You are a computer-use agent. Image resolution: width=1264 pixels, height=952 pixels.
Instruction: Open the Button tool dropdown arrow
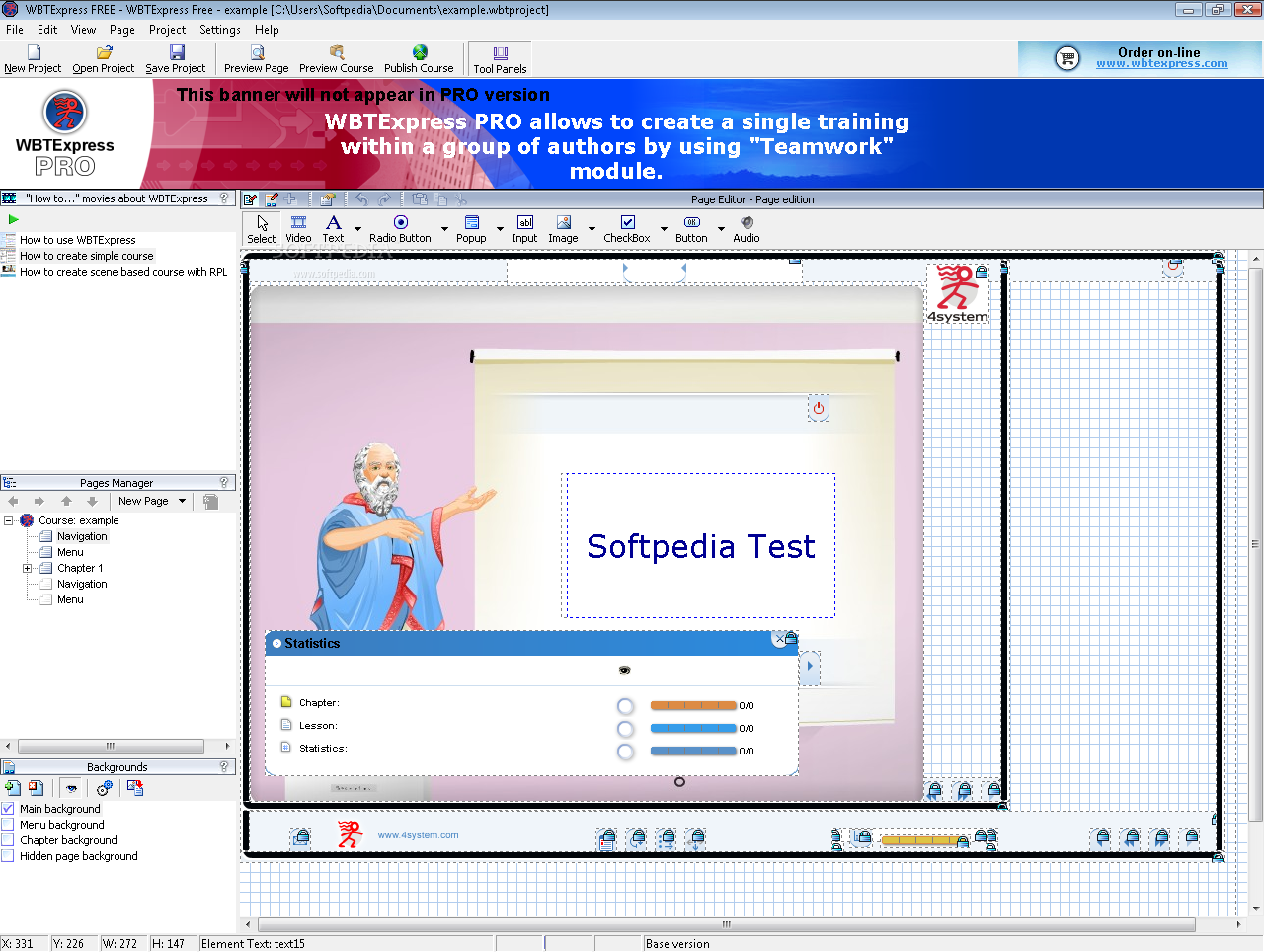click(x=721, y=229)
